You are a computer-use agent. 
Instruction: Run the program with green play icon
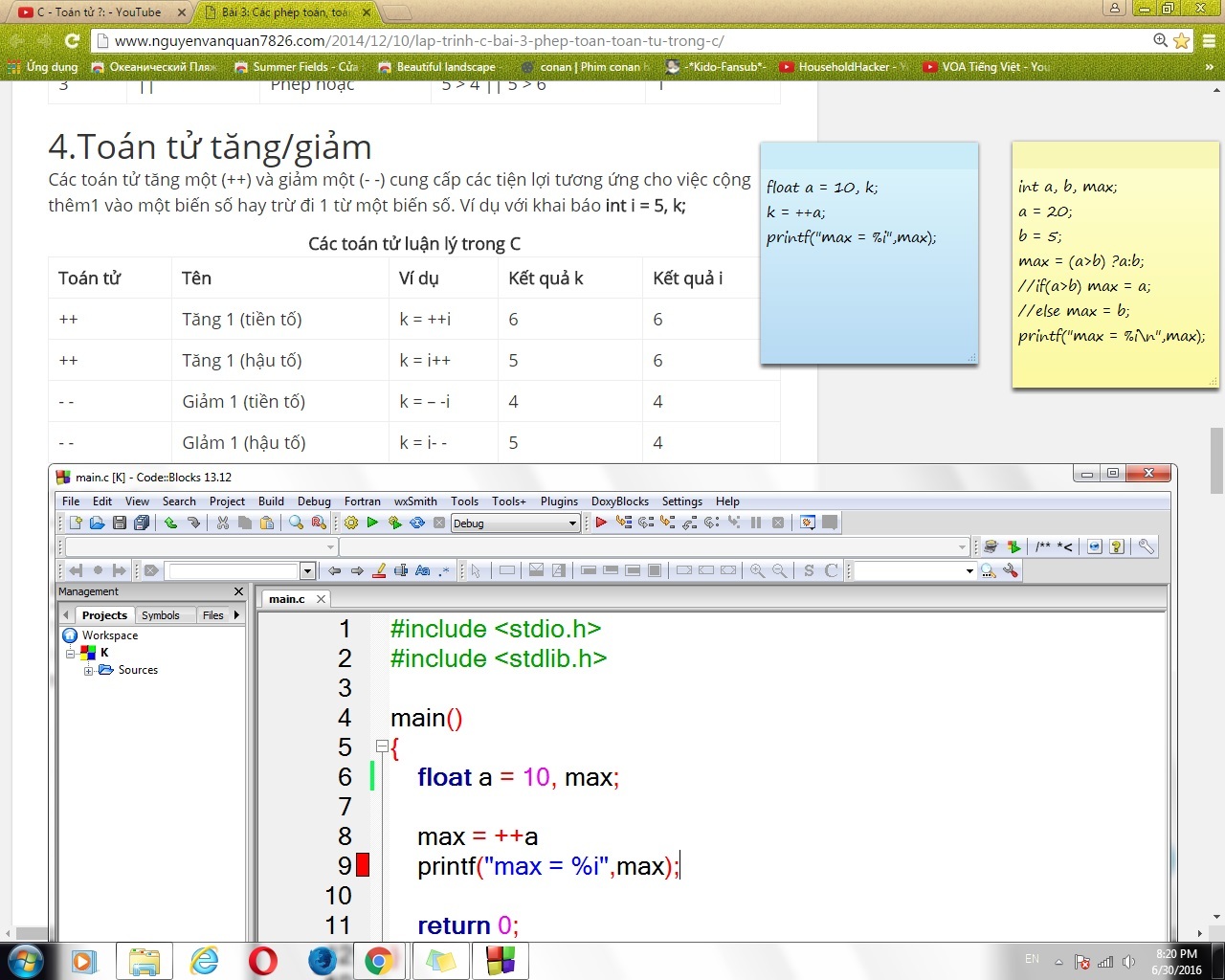pos(372,523)
